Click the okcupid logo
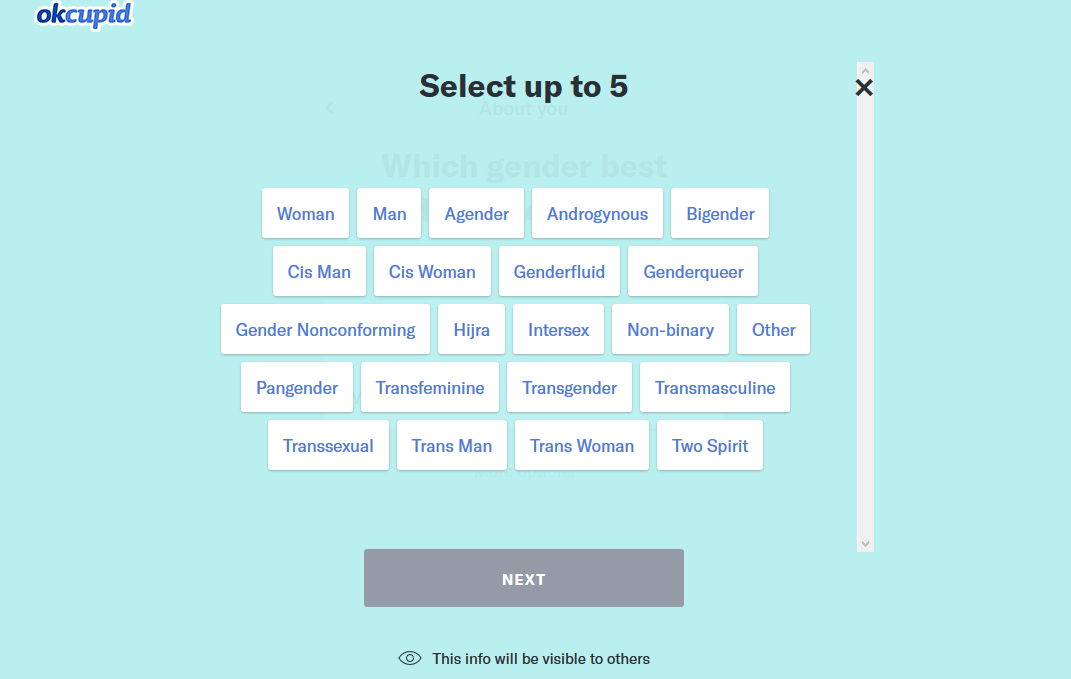This screenshot has height=679, width=1071. click(83, 16)
